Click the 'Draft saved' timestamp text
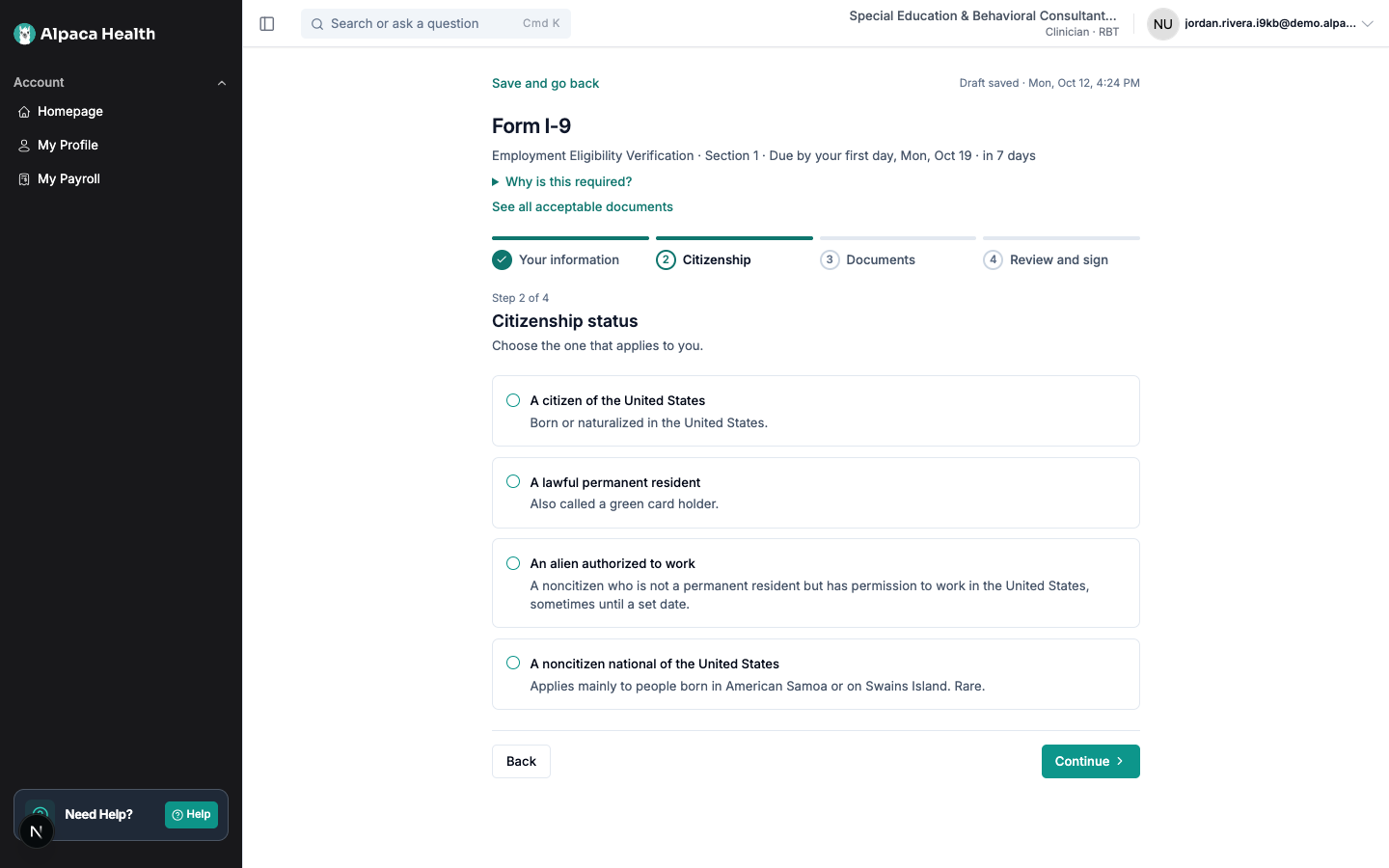 1049,83
